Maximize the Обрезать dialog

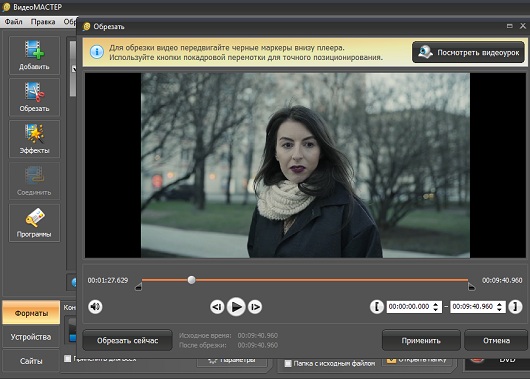pyautogui.click(x=510, y=26)
